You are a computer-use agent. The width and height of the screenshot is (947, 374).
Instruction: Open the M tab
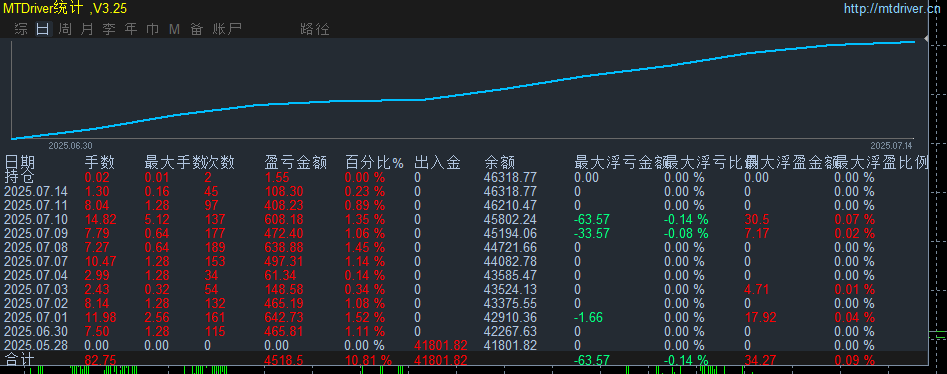[175, 29]
